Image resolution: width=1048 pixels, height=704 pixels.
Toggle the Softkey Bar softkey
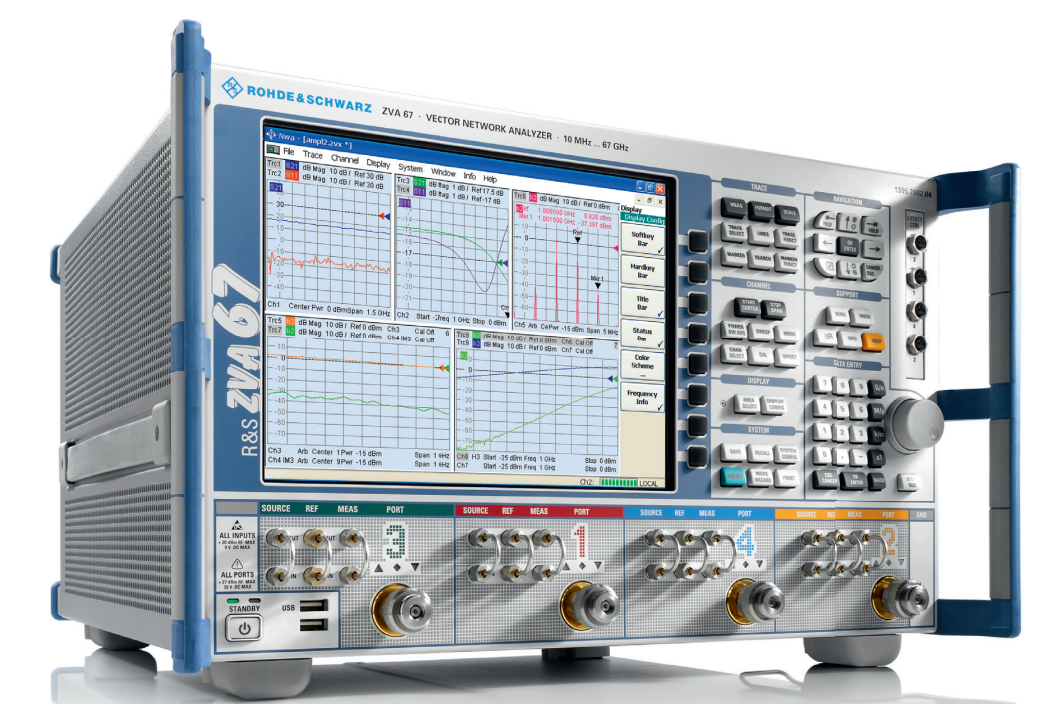pyautogui.click(x=642, y=239)
